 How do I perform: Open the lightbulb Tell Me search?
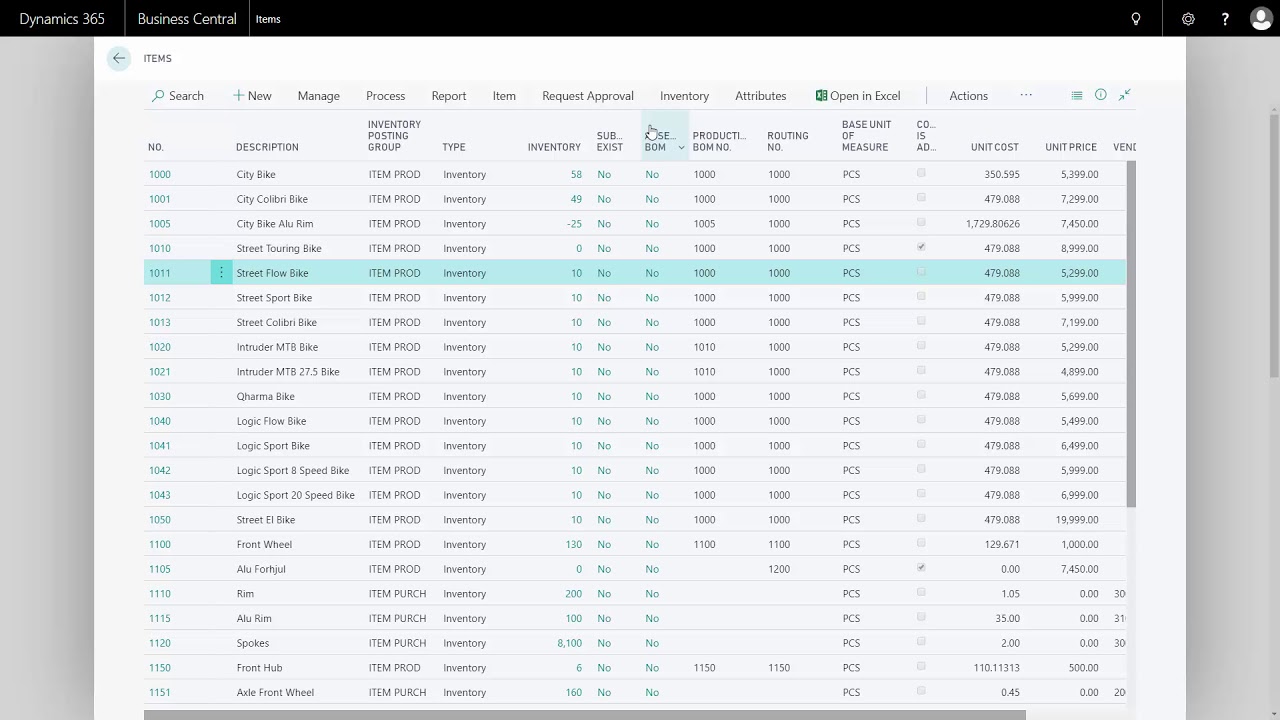[x=1136, y=19]
